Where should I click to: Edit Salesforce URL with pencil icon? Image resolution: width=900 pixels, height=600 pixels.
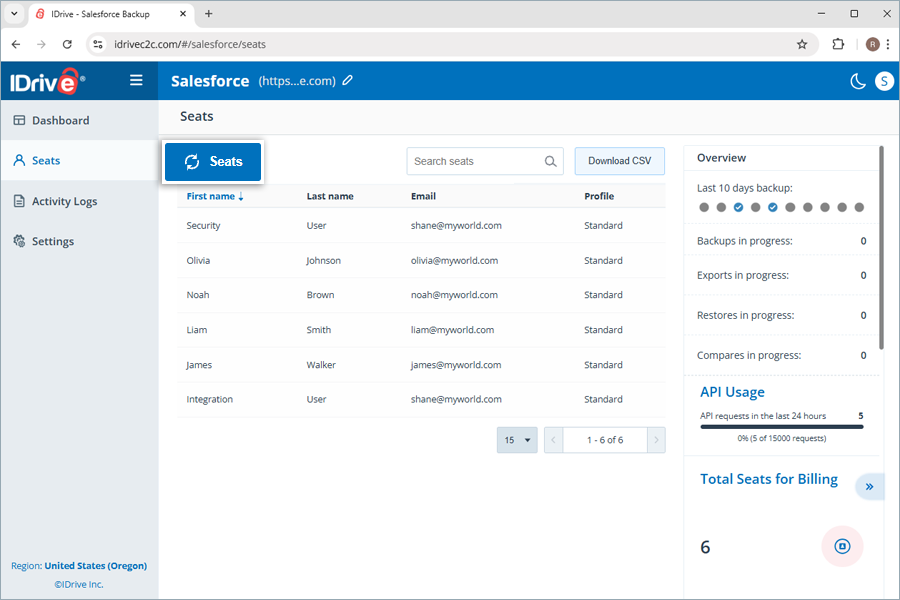tap(347, 80)
